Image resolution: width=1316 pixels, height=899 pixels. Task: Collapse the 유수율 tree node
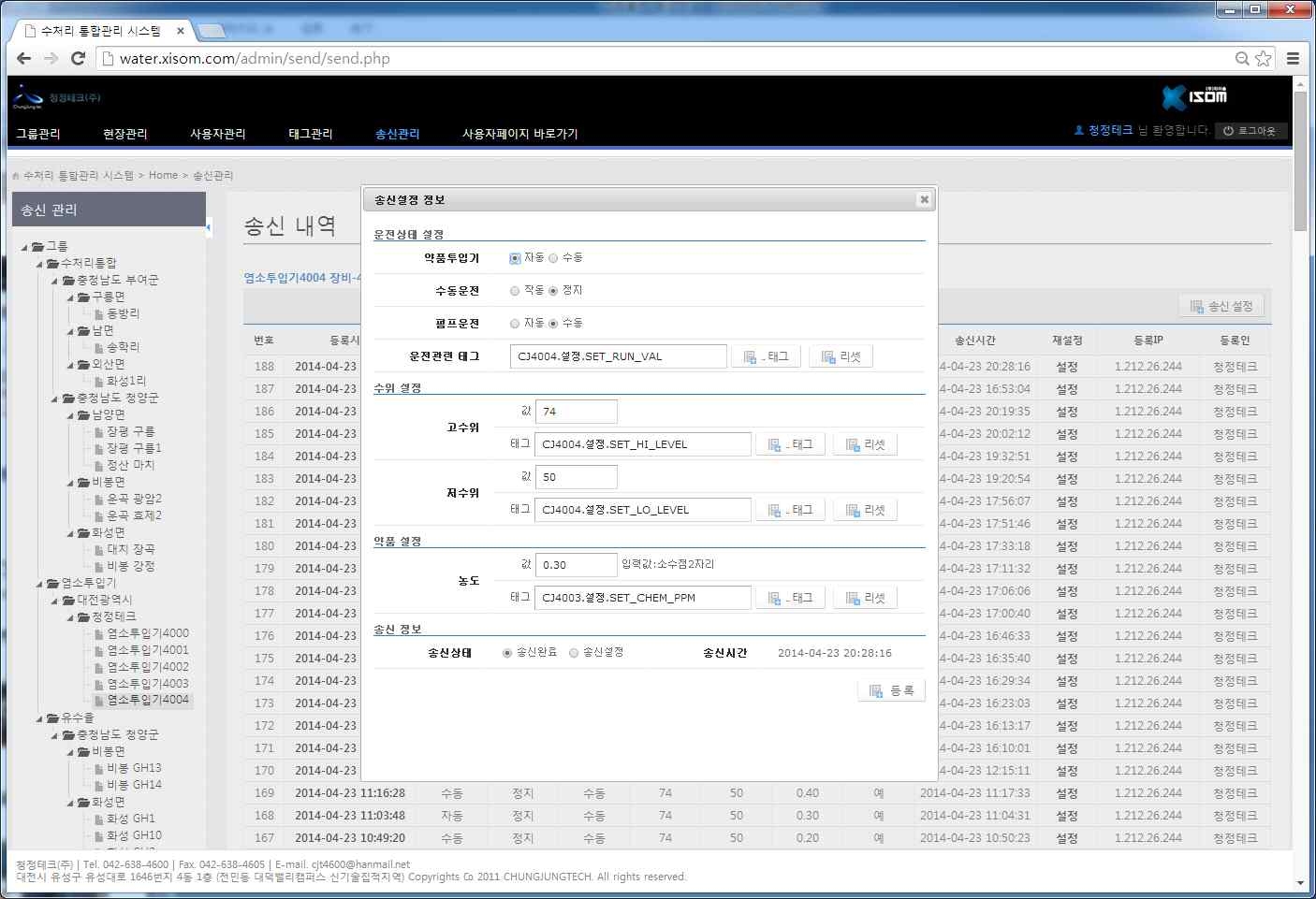pyautogui.click(x=40, y=718)
